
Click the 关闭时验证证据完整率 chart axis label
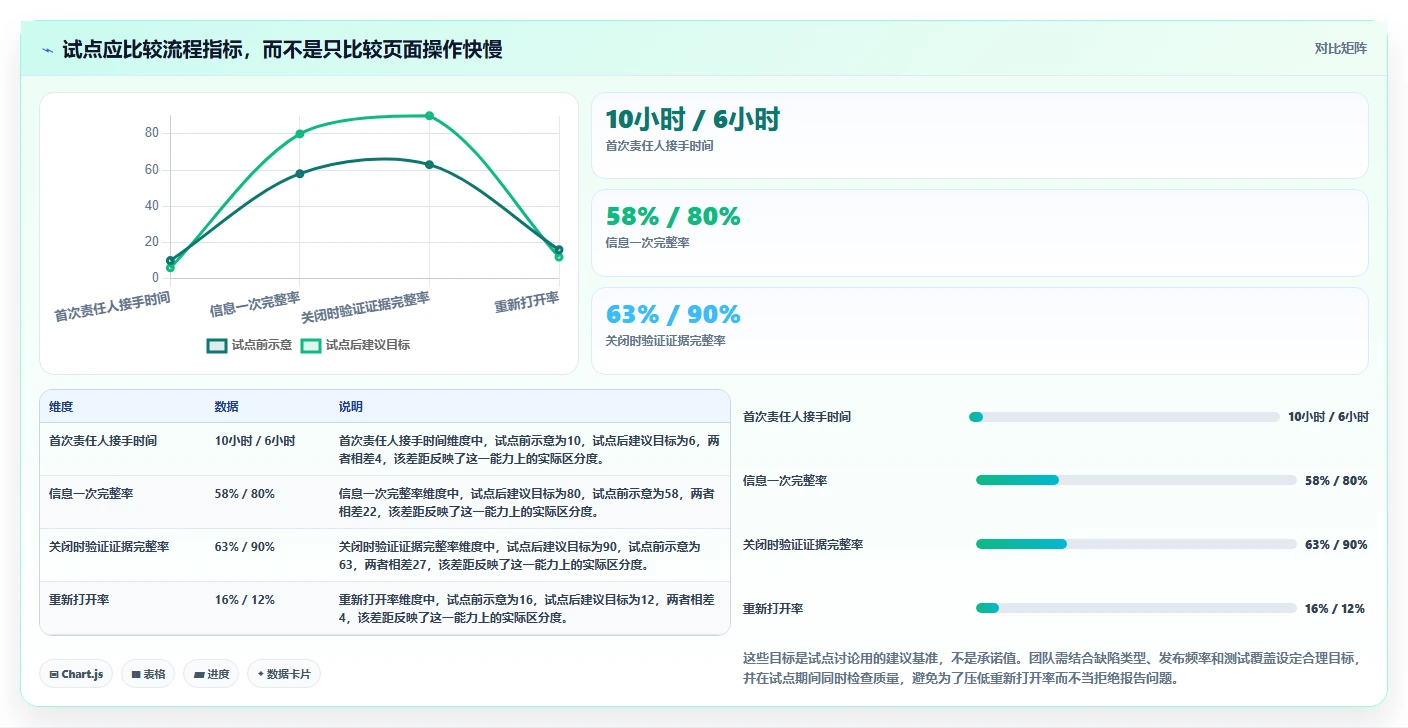(x=366, y=307)
